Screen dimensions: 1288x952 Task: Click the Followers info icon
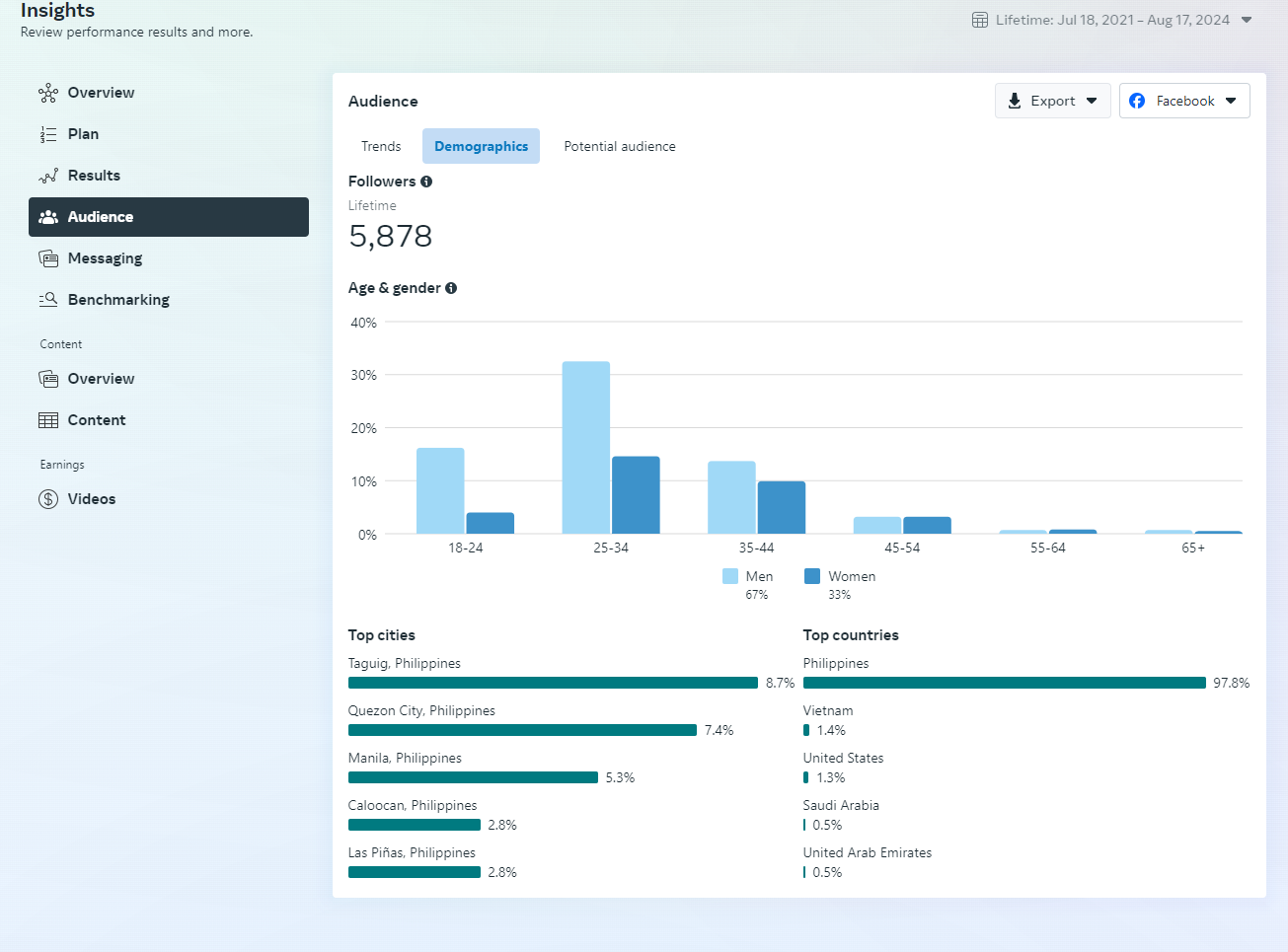tap(426, 182)
